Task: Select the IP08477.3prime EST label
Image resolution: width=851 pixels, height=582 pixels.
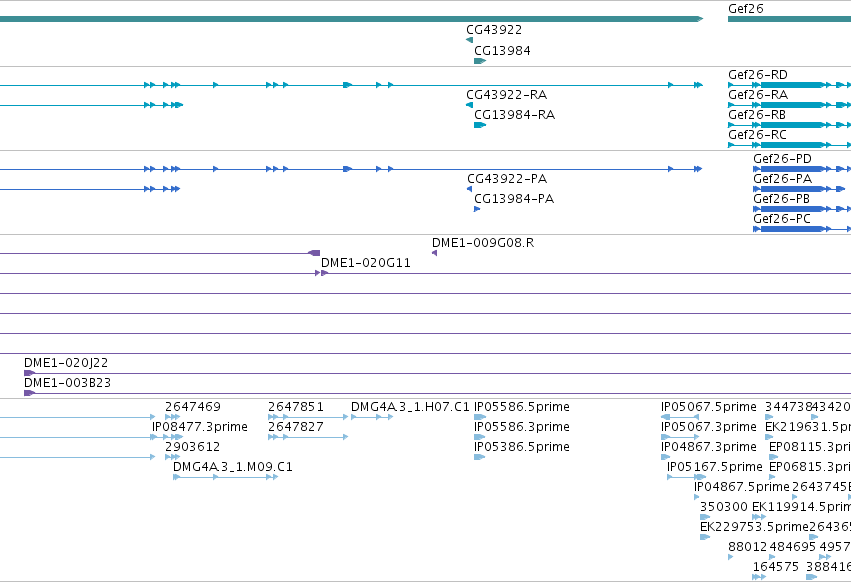Action: click(200, 427)
